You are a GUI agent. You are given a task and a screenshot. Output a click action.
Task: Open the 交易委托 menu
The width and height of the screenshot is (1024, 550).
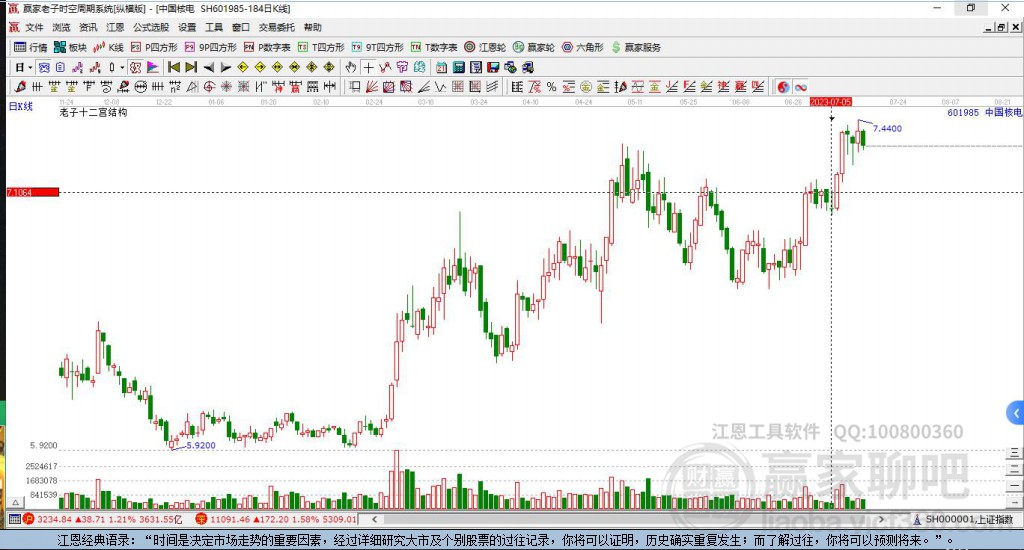tap(277, 27)
